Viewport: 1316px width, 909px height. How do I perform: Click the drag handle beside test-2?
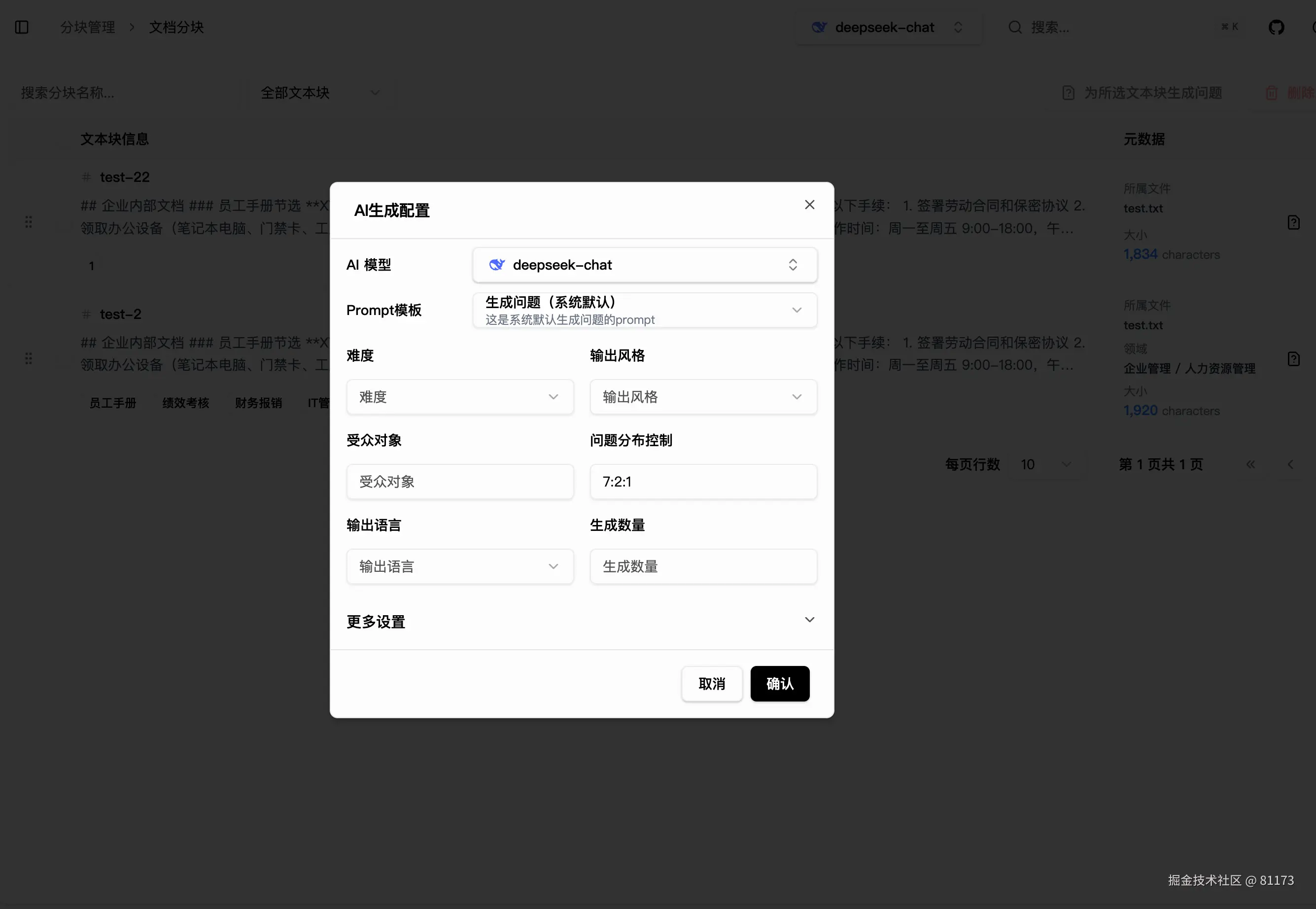click(29, 358)
